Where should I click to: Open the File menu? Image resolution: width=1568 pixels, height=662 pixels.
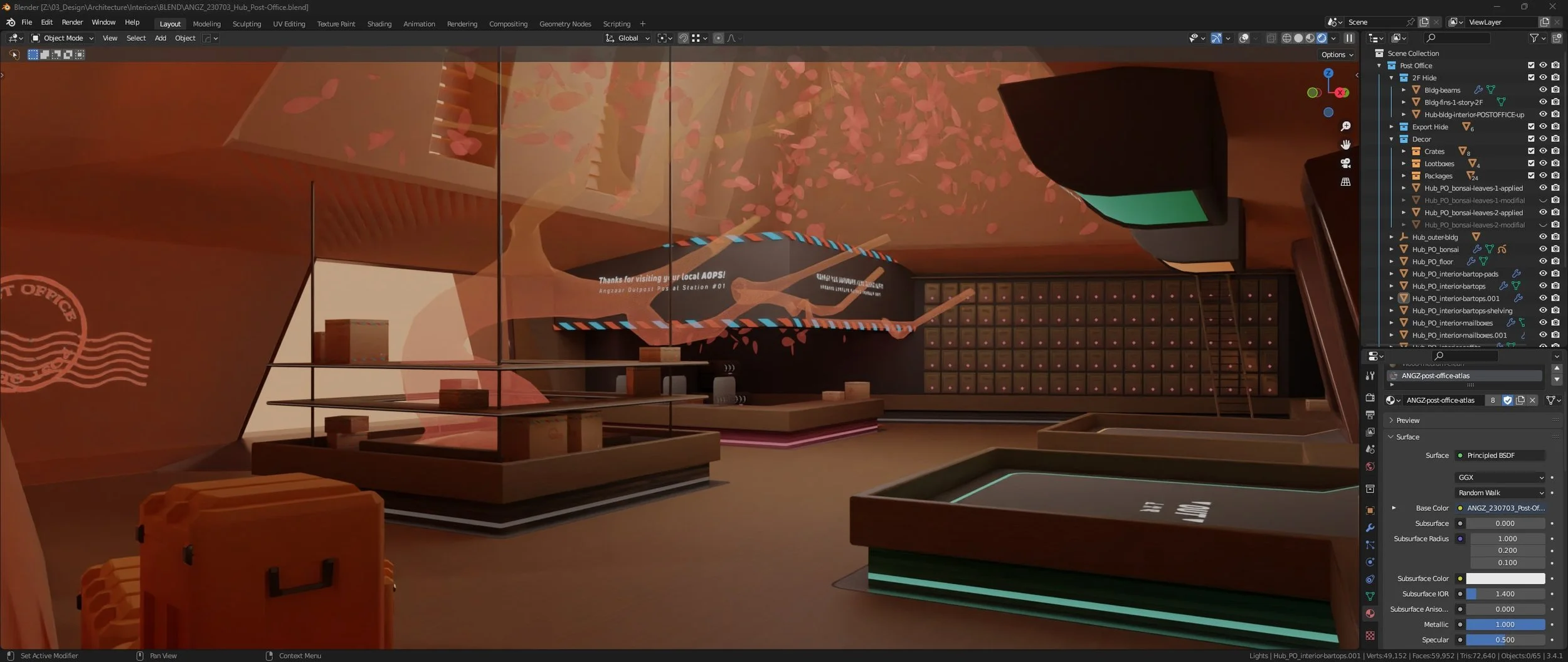(26, 22)
